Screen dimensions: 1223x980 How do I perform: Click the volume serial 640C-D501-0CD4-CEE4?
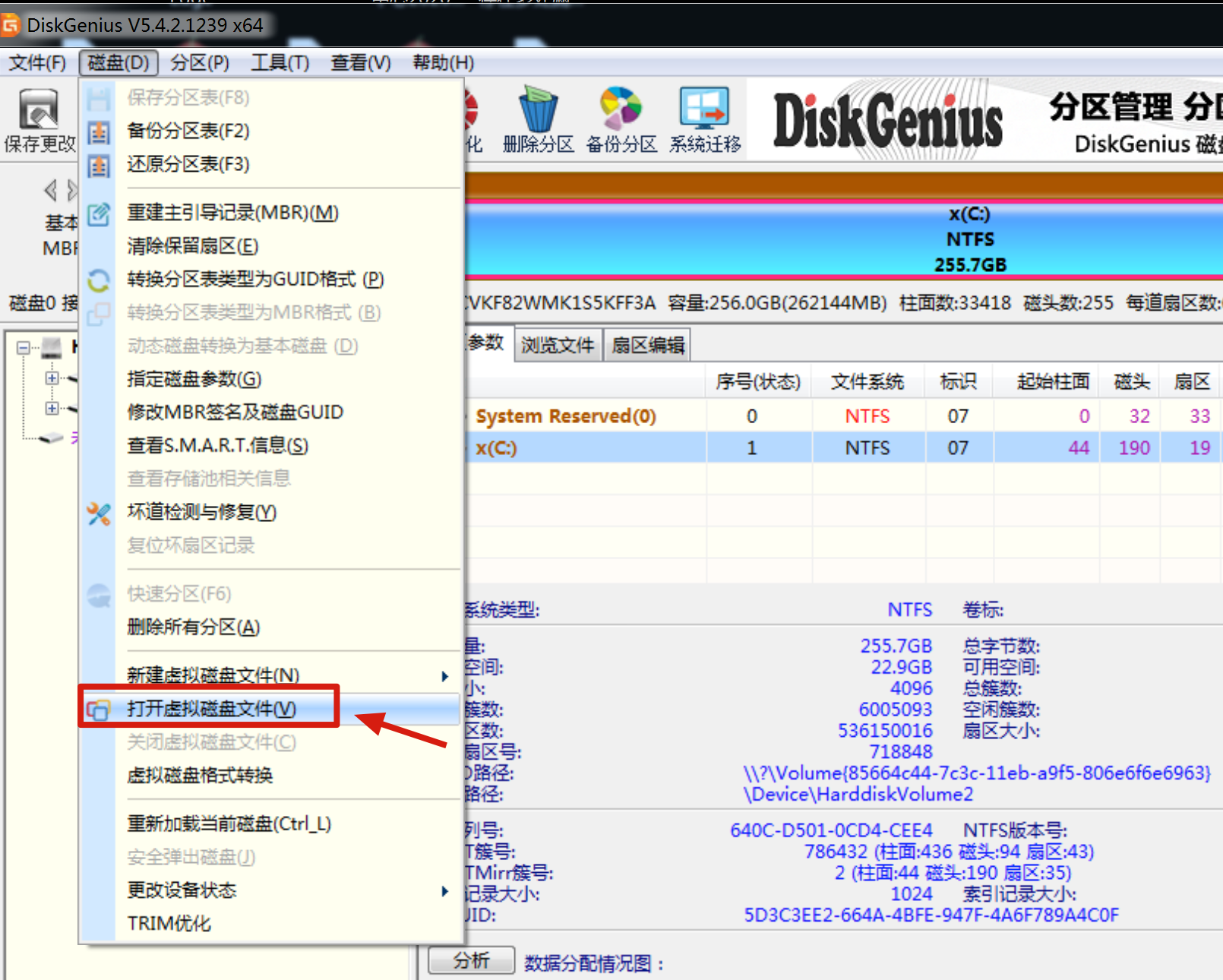click(x=831, y=830)
